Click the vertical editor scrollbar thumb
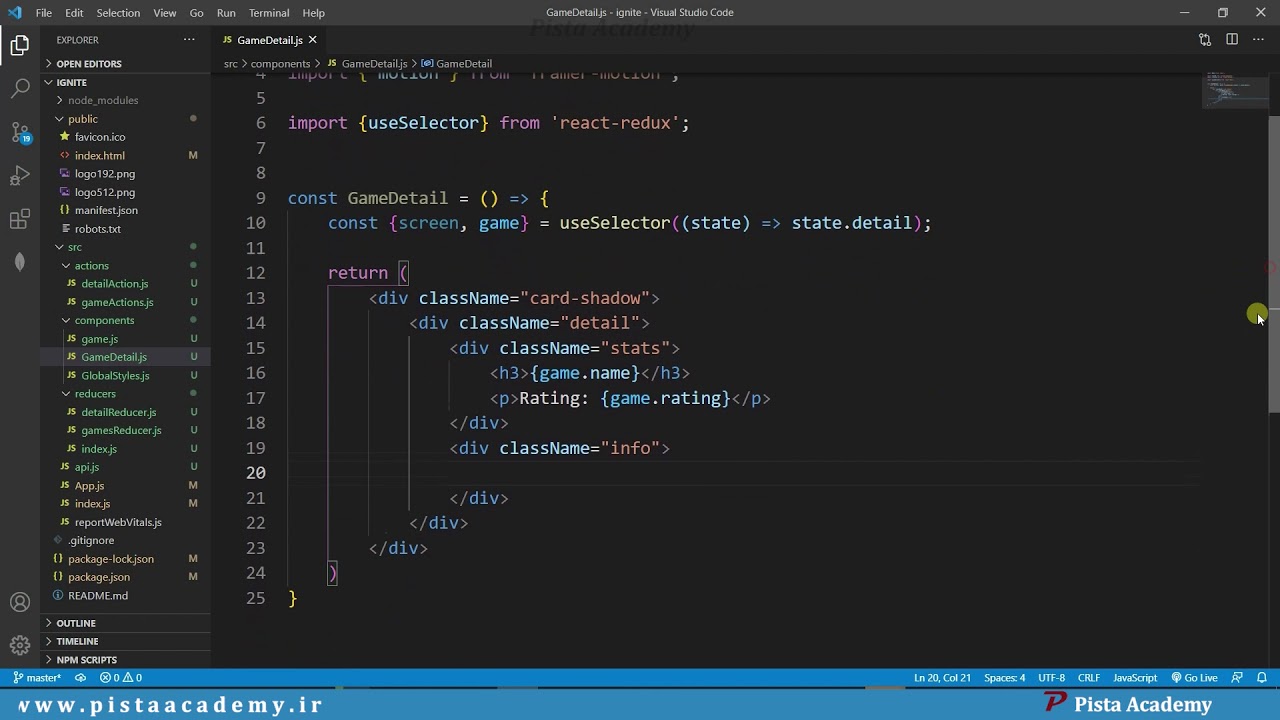 tap(1274, 264)
